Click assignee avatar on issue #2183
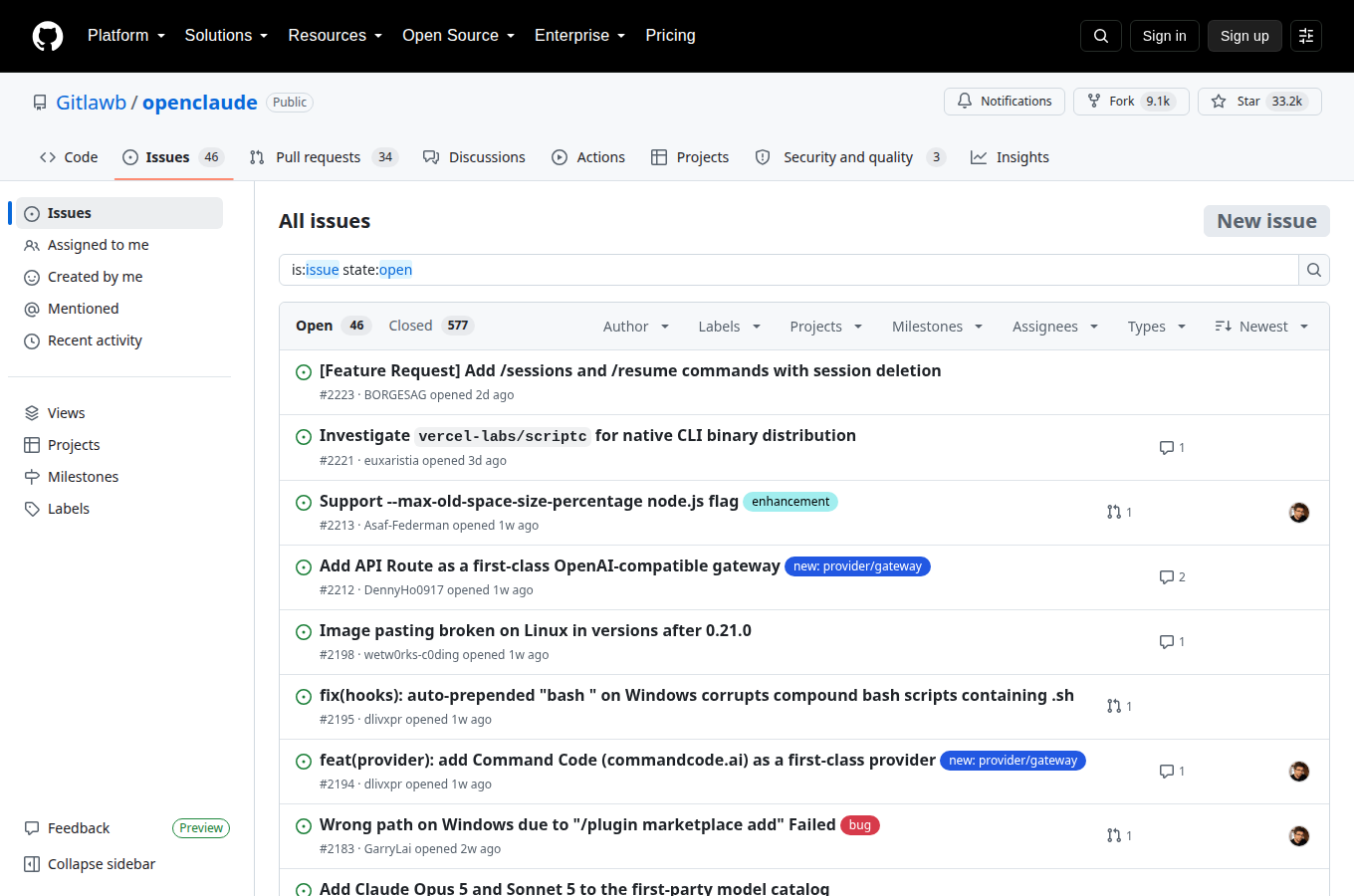The image size is (1354, 896). click(1299, 836)
